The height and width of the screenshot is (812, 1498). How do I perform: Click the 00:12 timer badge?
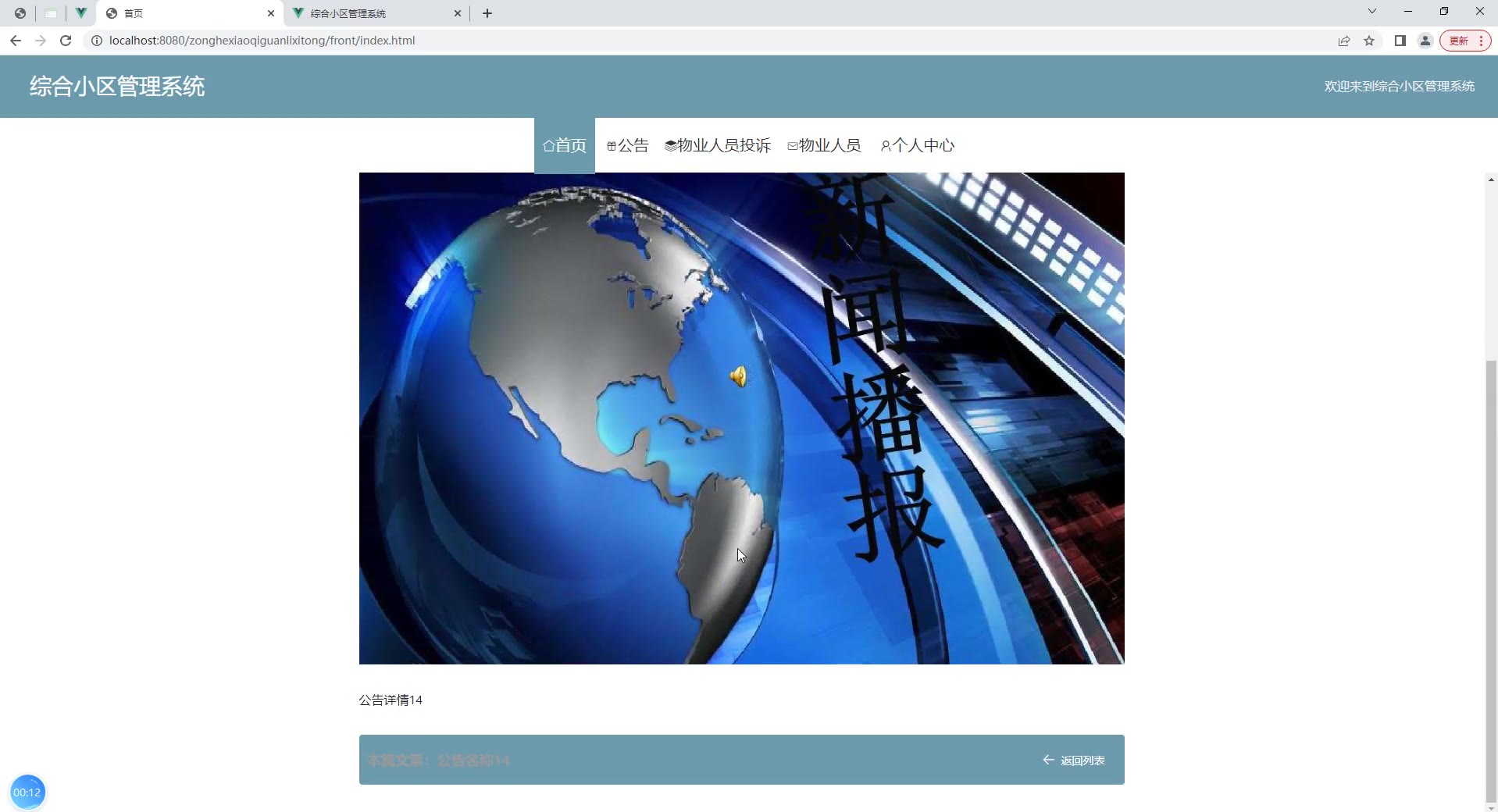27,792
